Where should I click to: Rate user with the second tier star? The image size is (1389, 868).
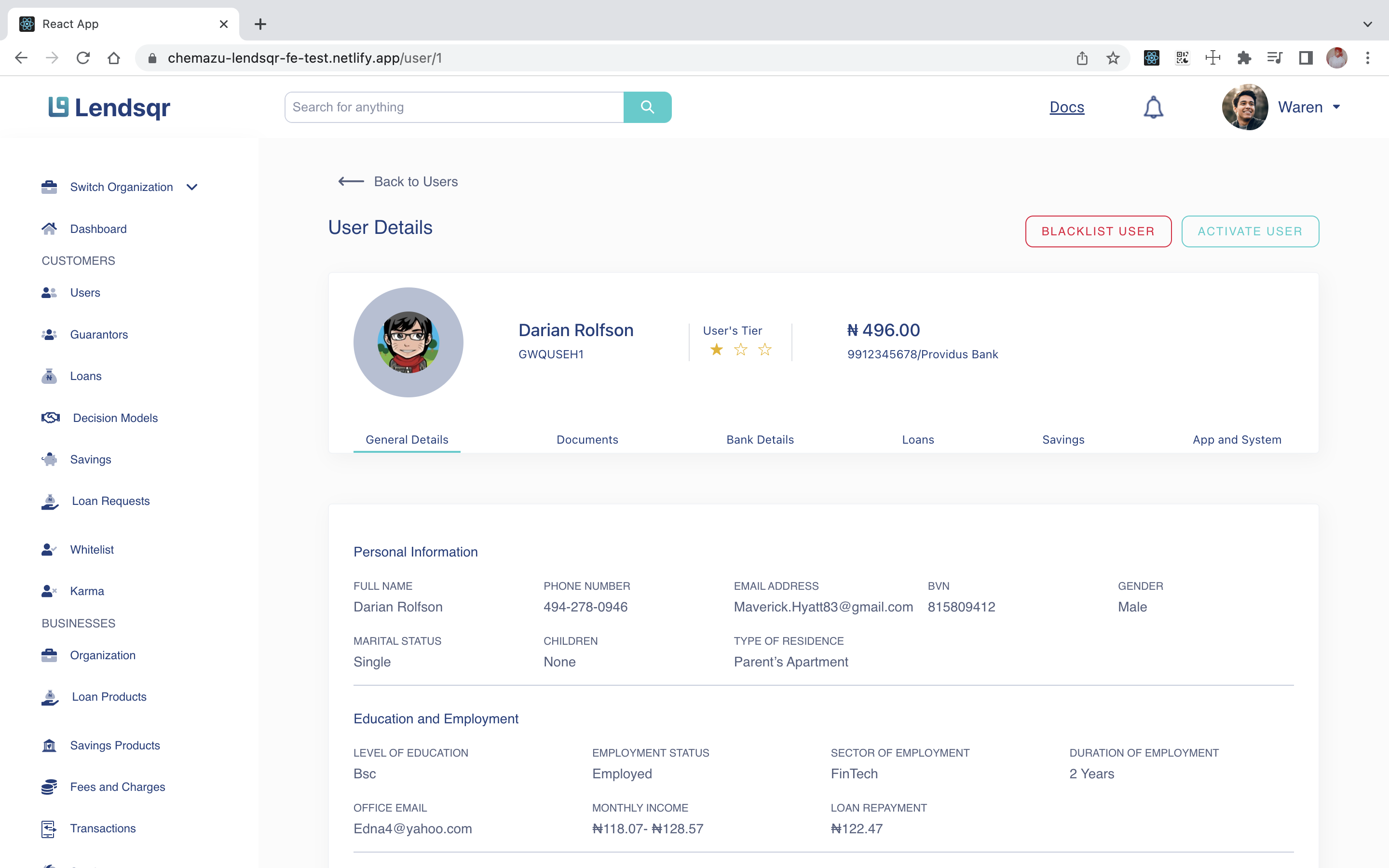(x=740, y=349)
